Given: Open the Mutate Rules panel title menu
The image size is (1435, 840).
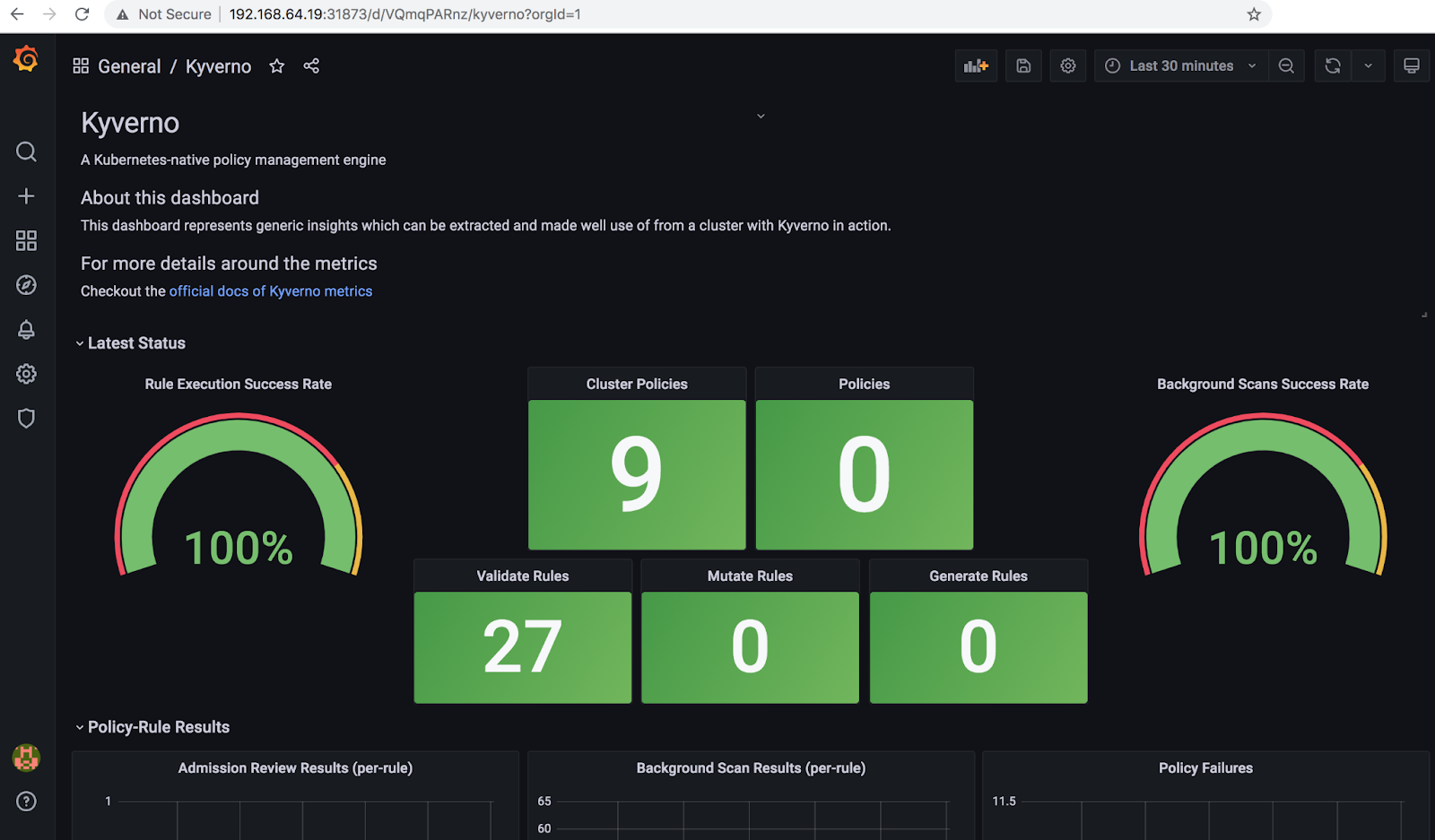Looking at the screenshot, I should coord(750,576).
